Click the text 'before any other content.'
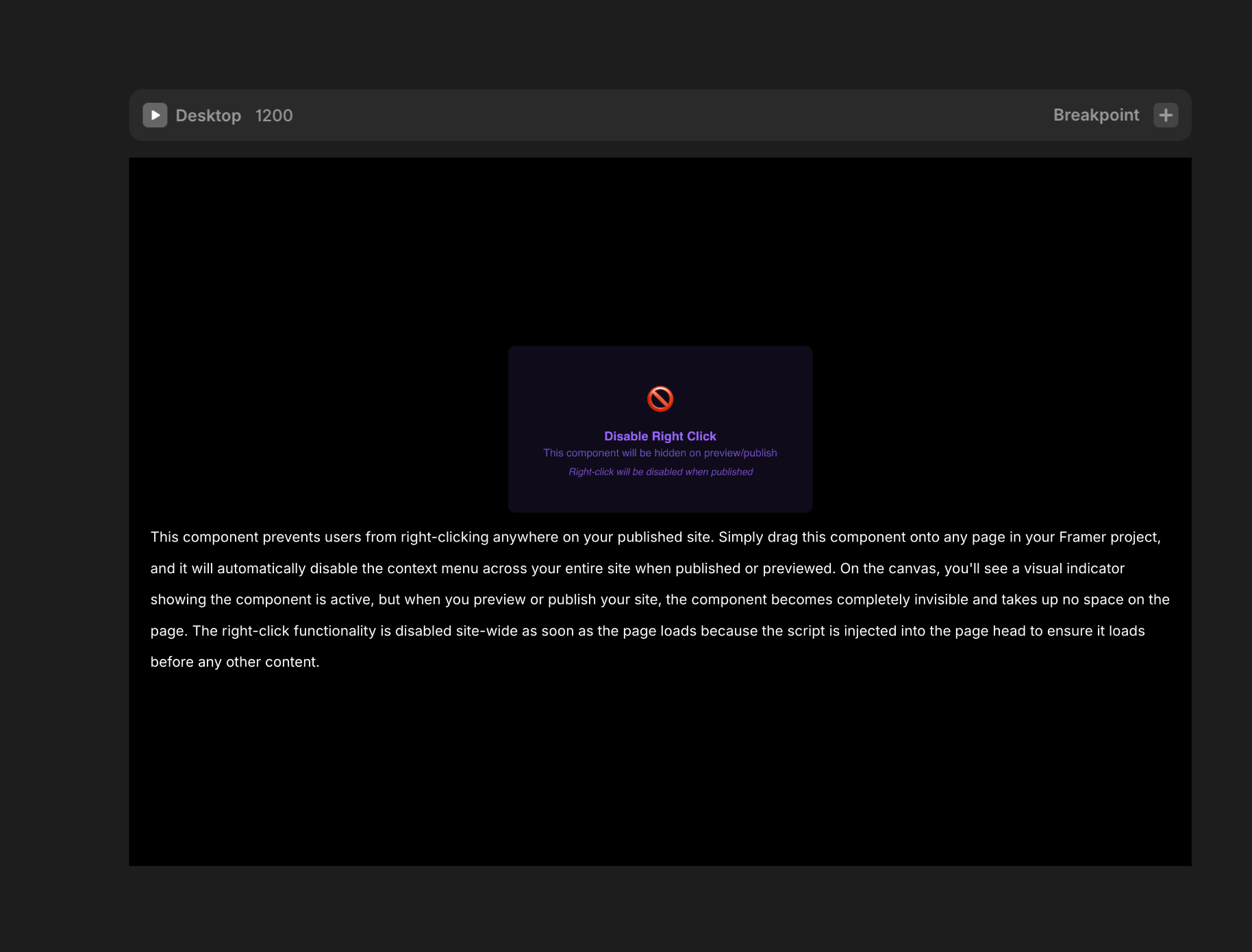 pyautogui.click(x=235, y=662)
